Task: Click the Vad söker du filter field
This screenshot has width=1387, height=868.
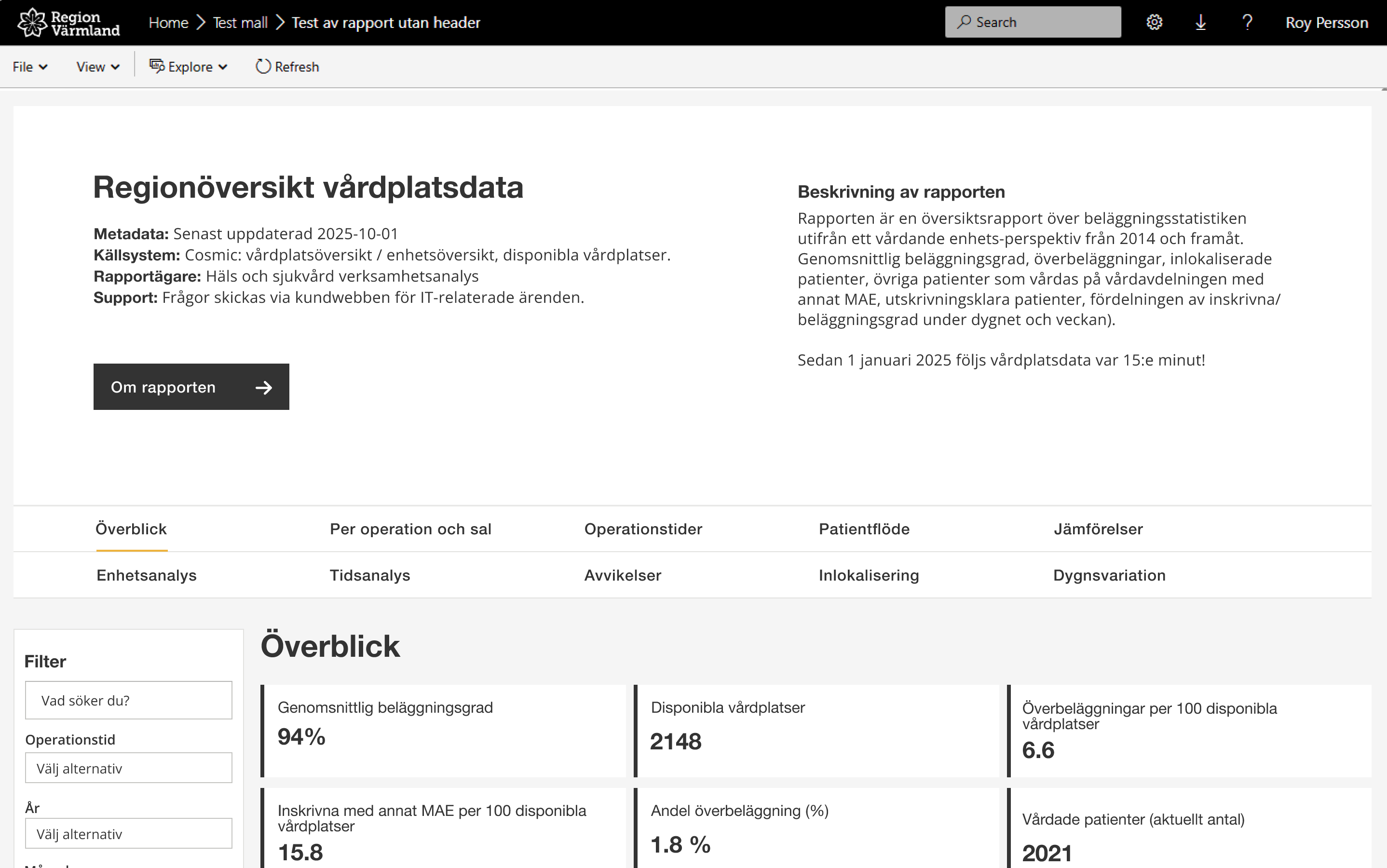Action: coord(128,700)
